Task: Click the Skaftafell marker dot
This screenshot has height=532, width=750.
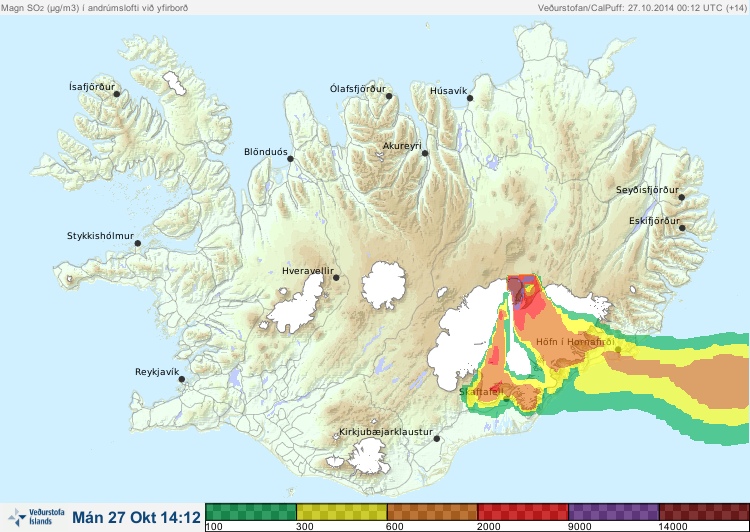Action: [507, 399]
